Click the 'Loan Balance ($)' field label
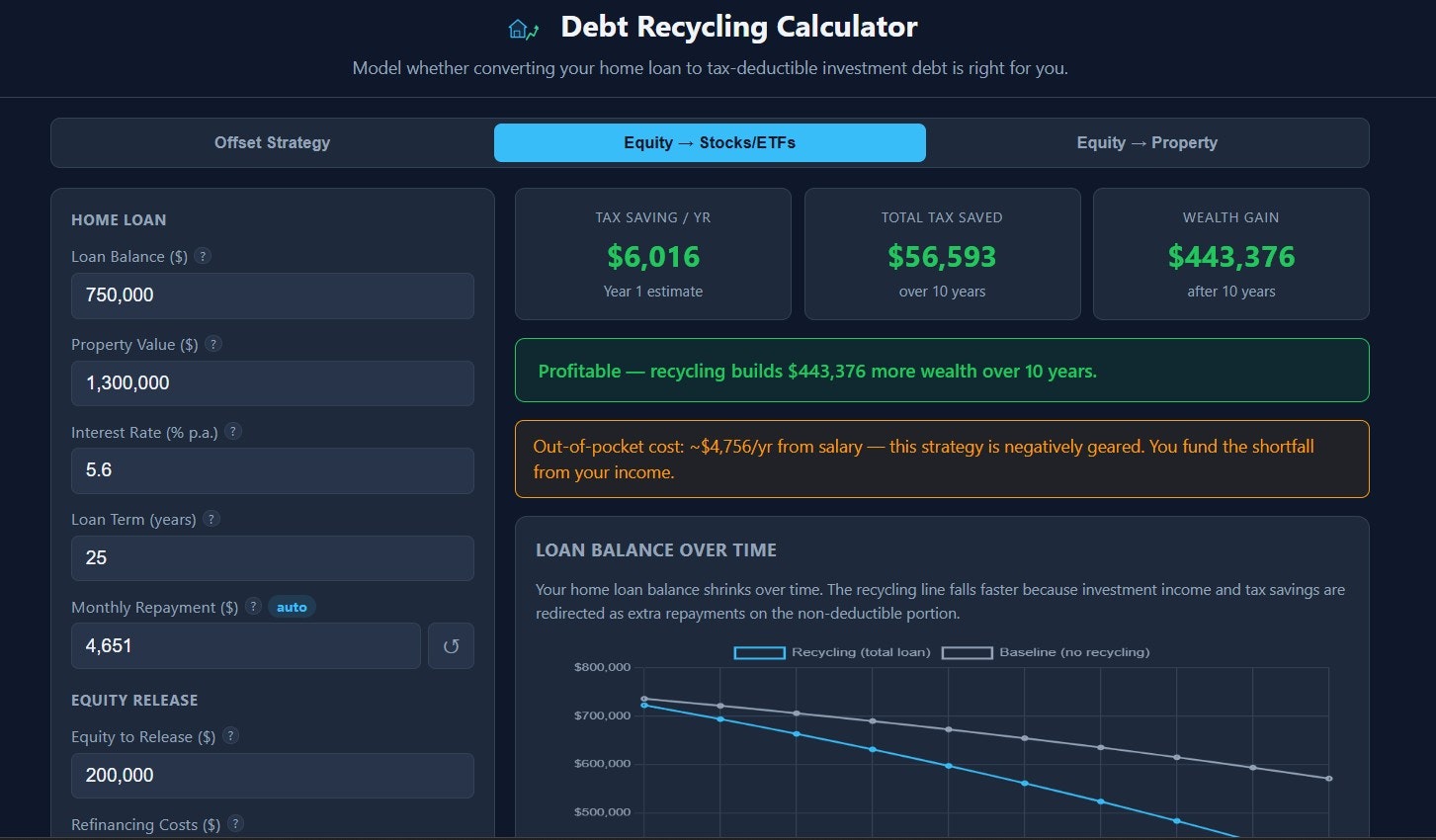 [129, 257]
